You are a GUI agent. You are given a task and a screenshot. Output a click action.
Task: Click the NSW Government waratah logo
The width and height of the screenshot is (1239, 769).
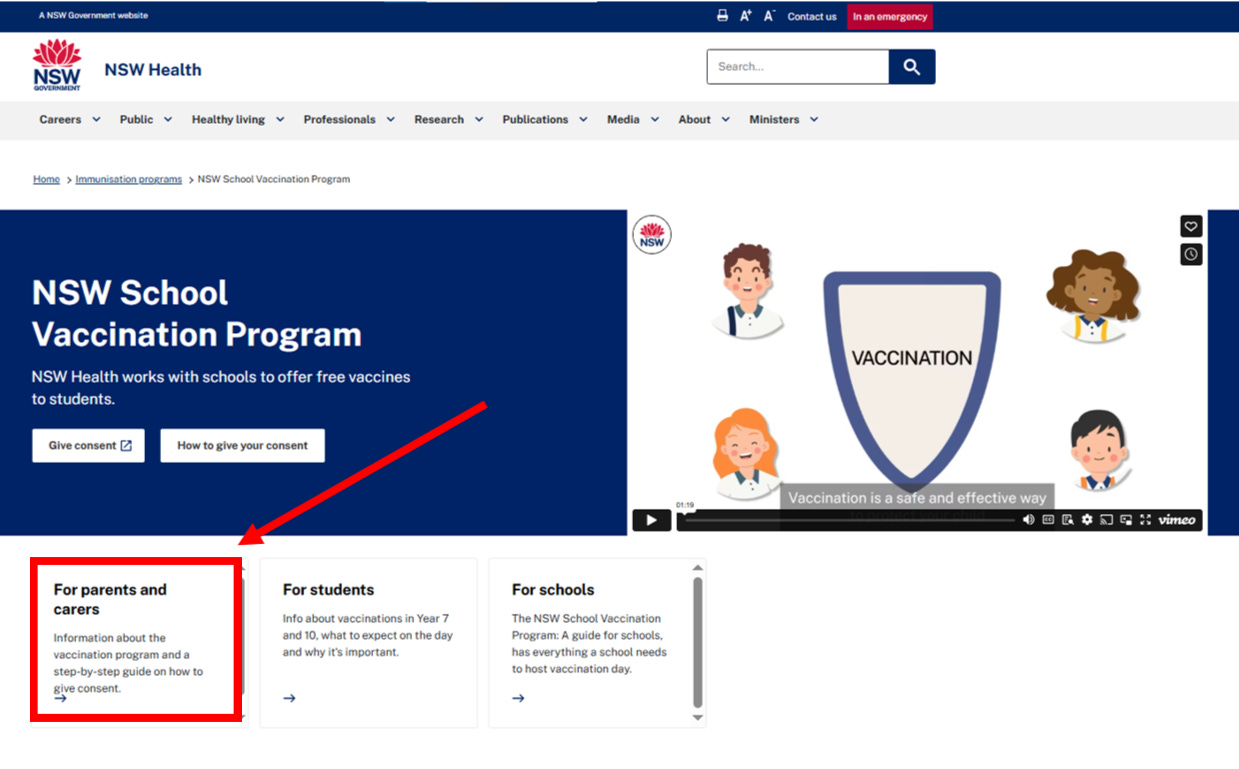(57, 66)
